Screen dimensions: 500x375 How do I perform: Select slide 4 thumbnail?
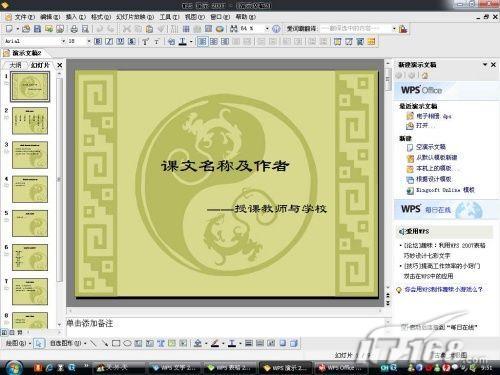(30, 189)
